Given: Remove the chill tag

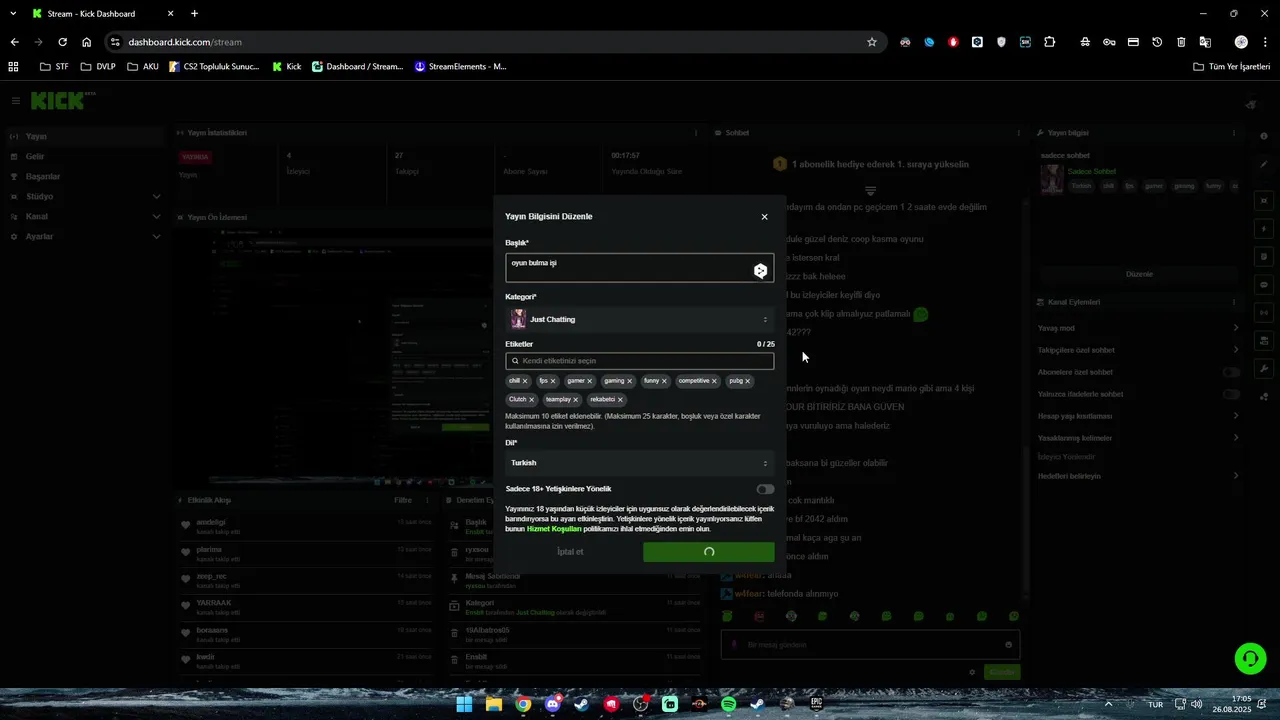Looking at the screenshot, I should (x=525, y=381).
